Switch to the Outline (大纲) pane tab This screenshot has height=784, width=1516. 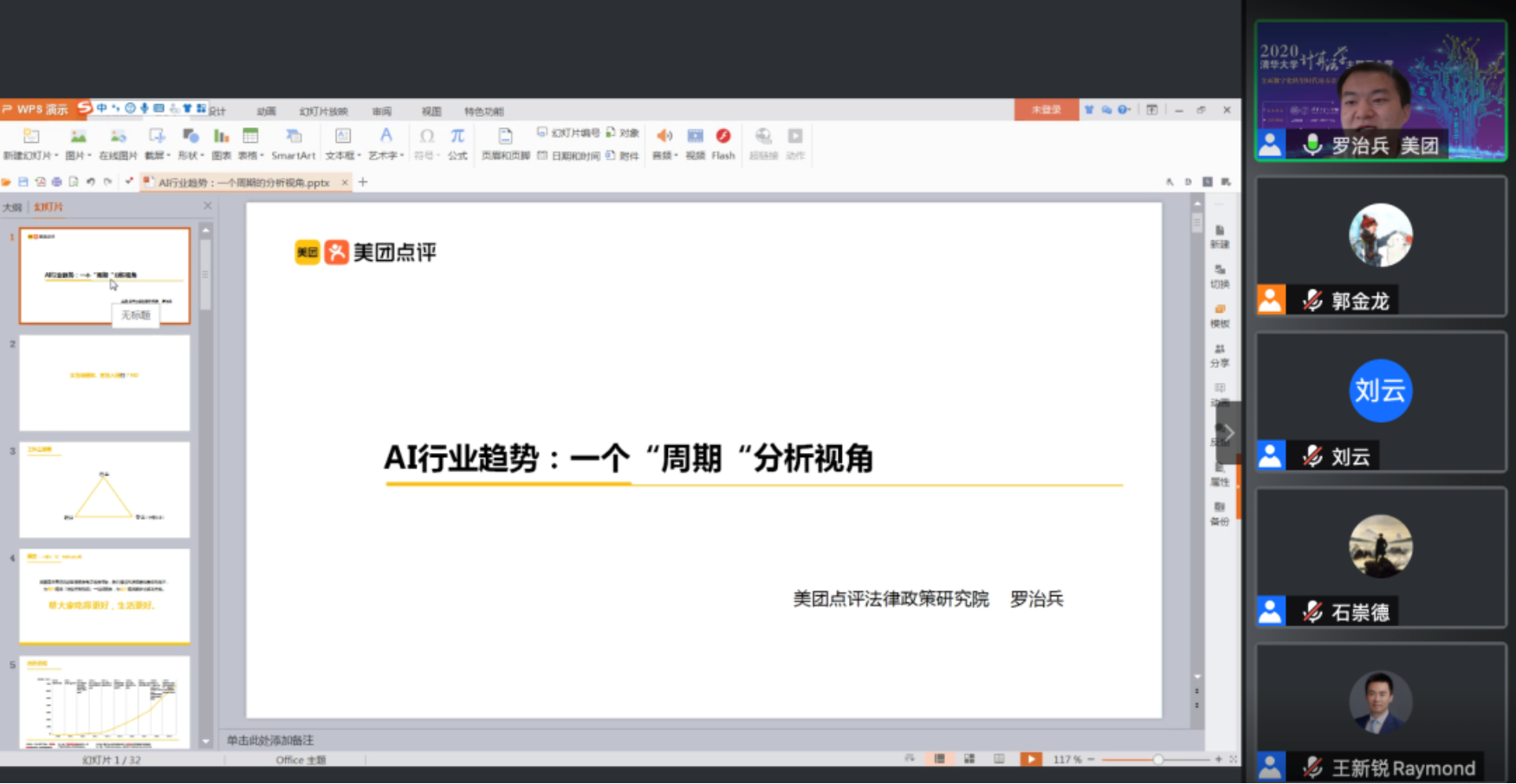coord(12,208)
